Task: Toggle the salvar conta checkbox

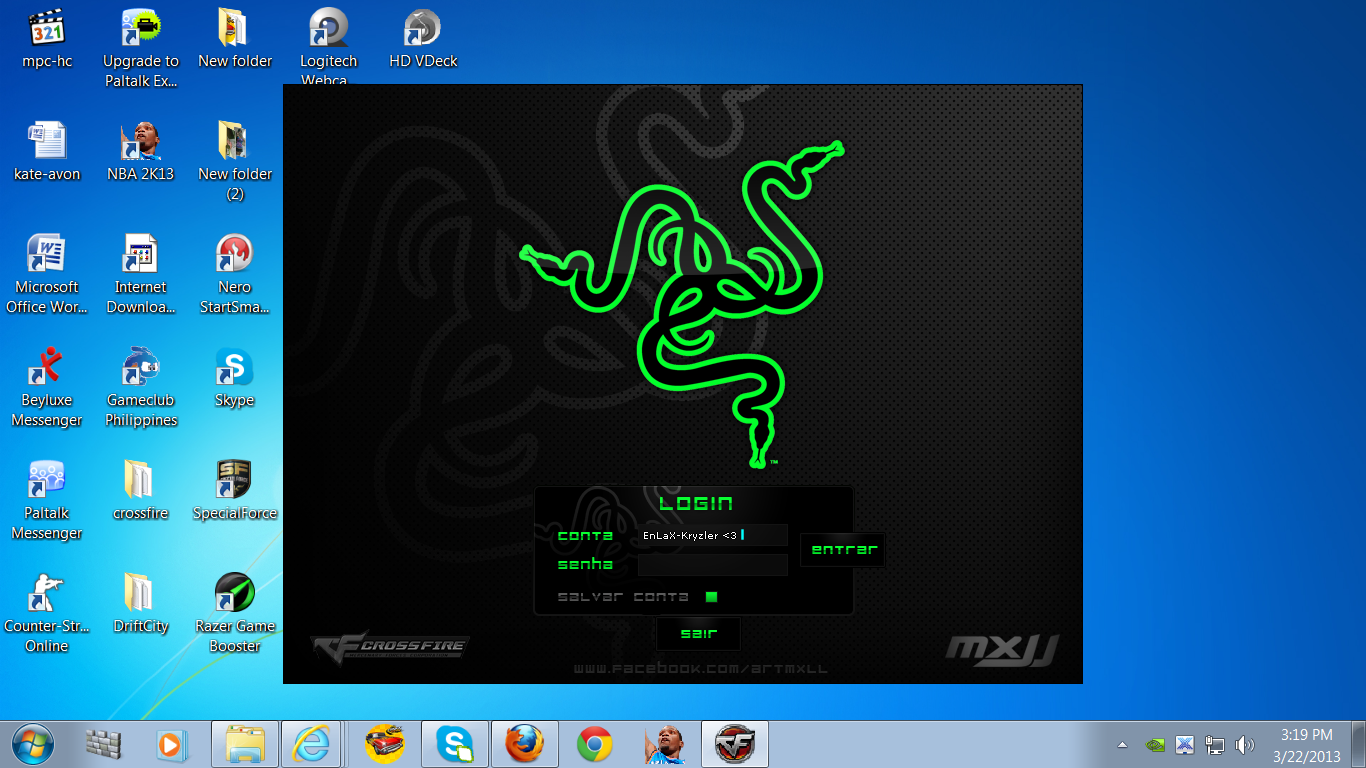Action: tap(711, 597)
